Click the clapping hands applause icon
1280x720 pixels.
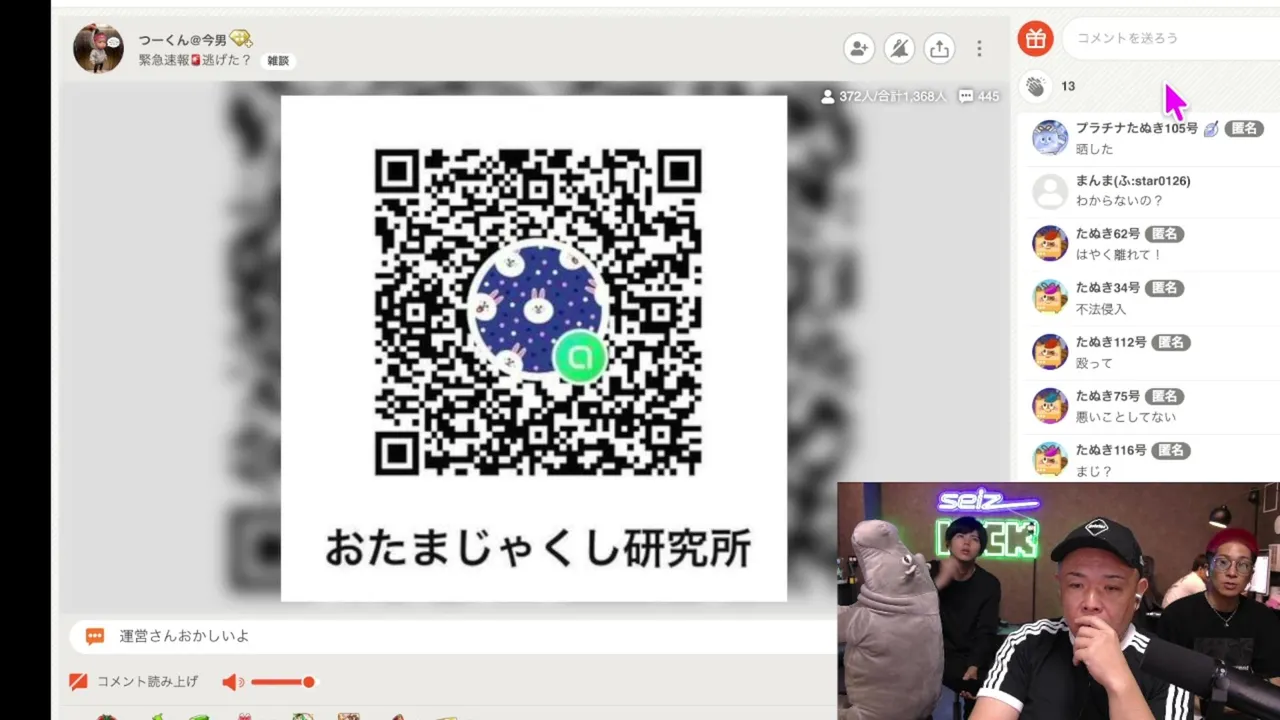[x=1035, y=87]
